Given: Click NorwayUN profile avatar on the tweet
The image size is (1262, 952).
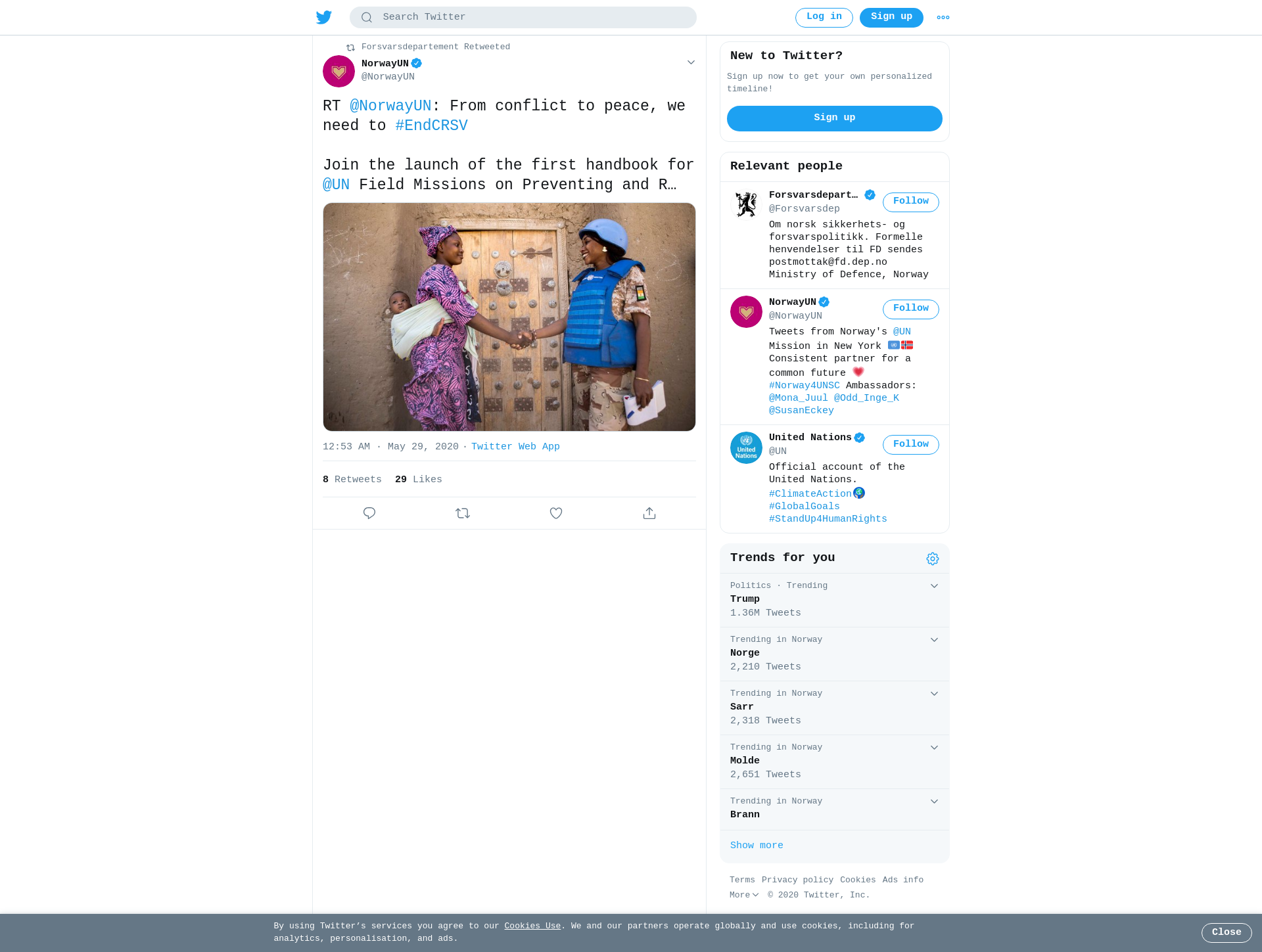Looking at the screenshot, I should click(339, 71).
